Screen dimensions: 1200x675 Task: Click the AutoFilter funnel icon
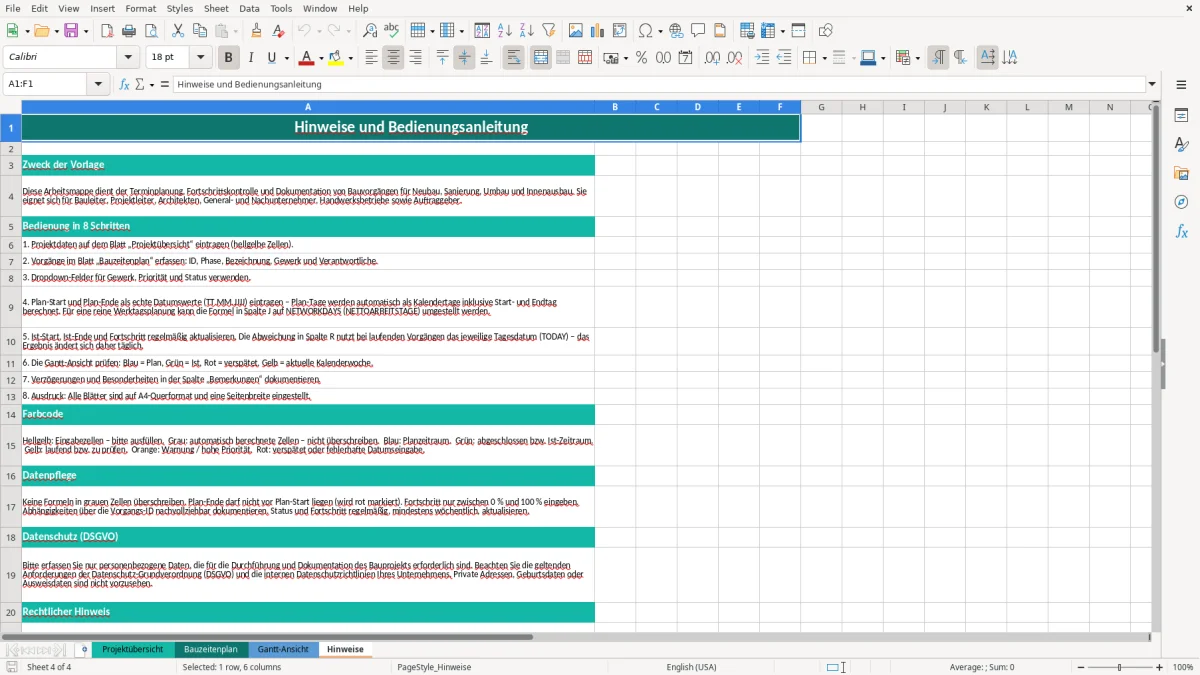click(548, 31)
